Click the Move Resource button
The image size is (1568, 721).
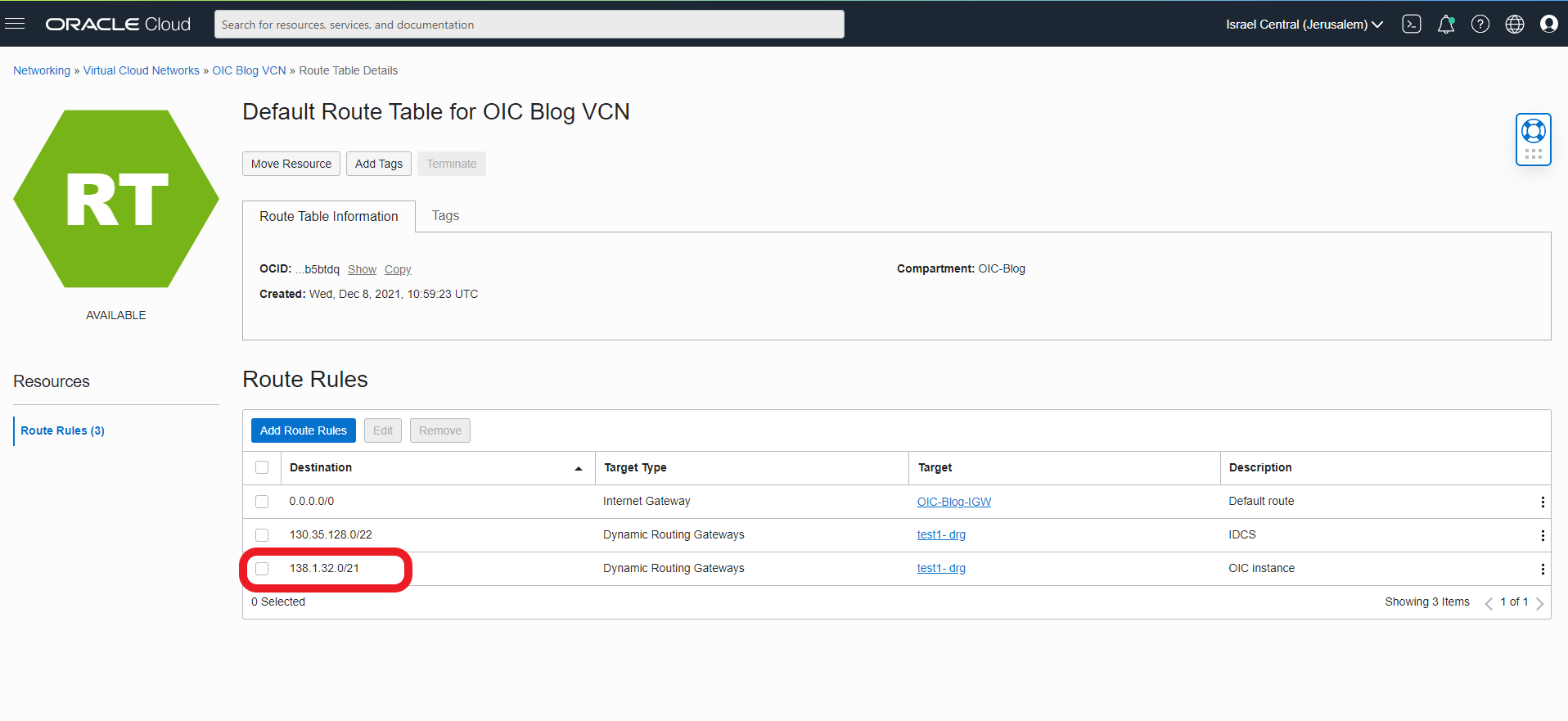pos(291,164)
